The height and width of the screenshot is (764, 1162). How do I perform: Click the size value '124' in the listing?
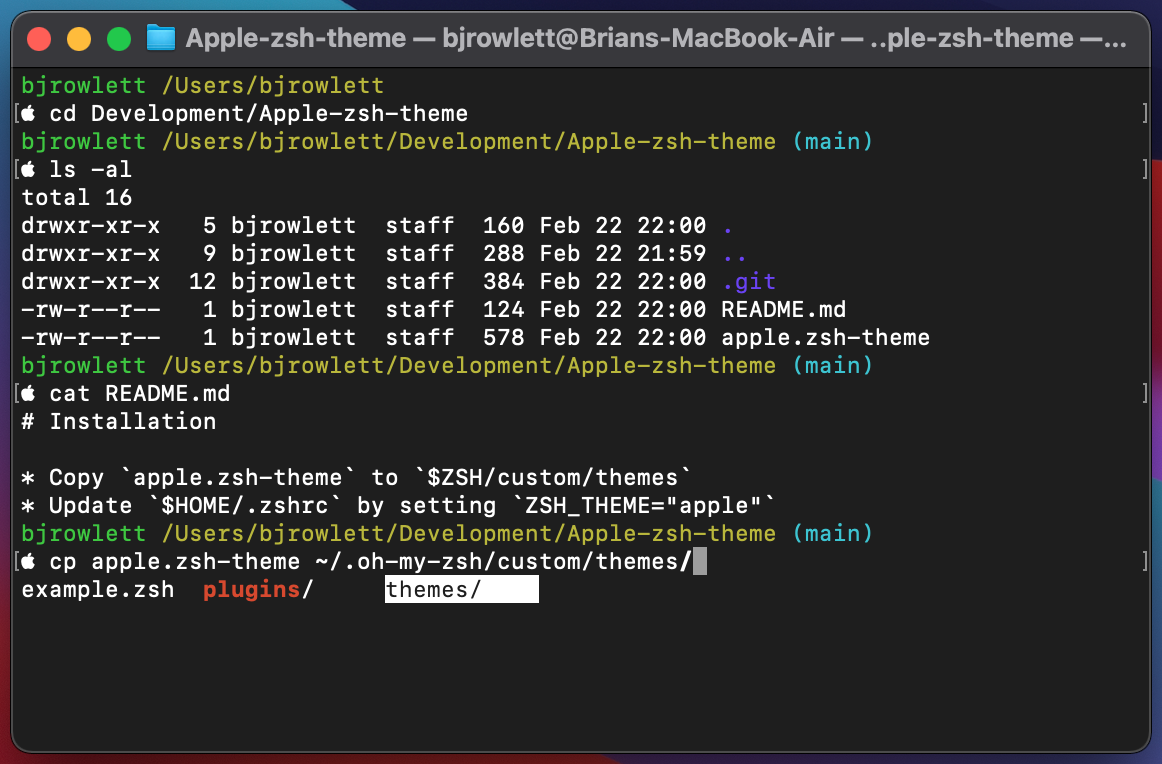tap(503, 310)
